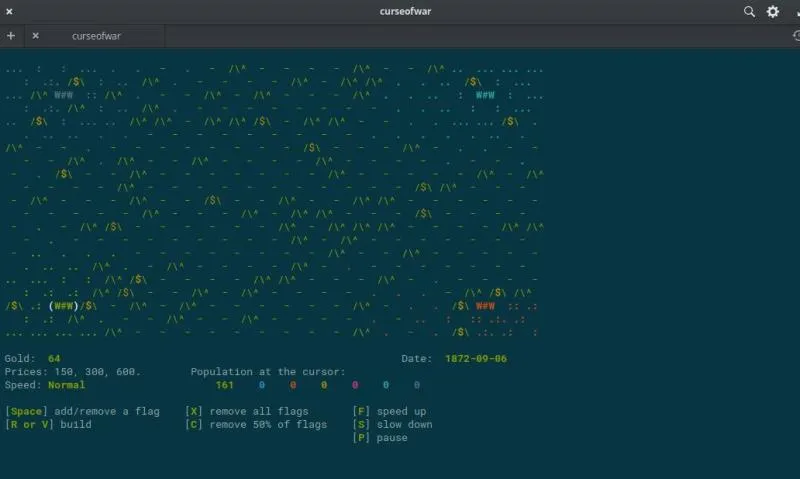Screen dimensions: 800x479
Task: Click the Speed value Normal
Action: [x=66, y=385]
